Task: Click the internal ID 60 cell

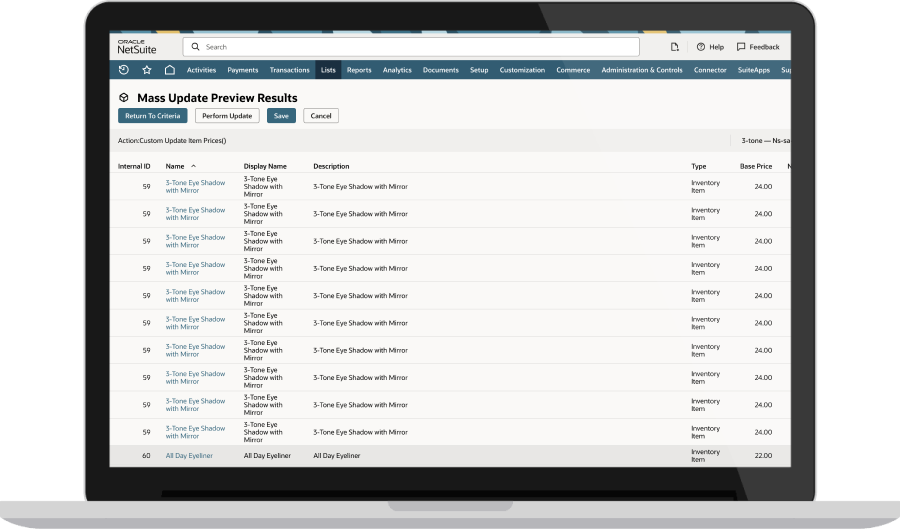Action: pos(146,456)
